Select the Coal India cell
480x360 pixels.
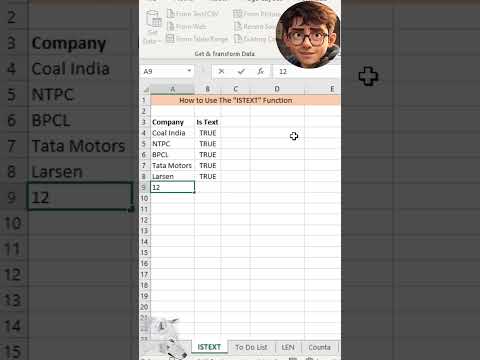click(172, 133)
